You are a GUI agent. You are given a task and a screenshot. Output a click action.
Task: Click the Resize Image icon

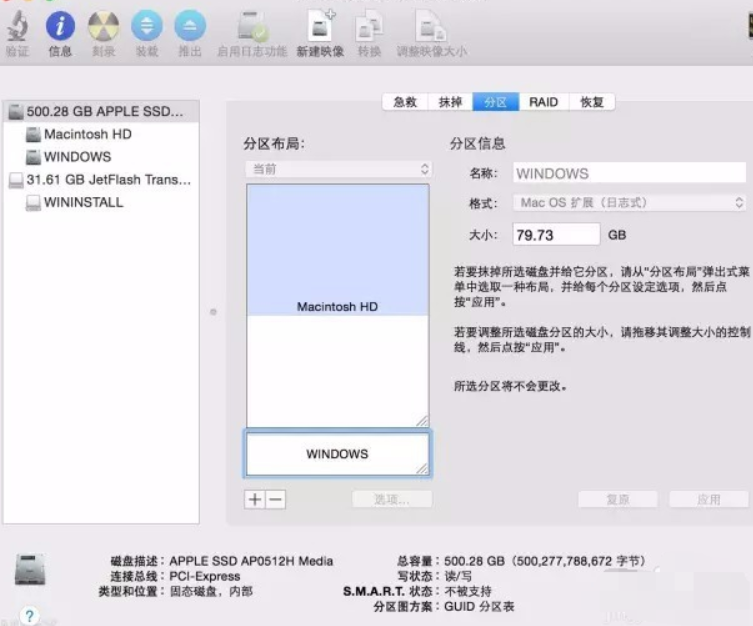tap(431, 26)
